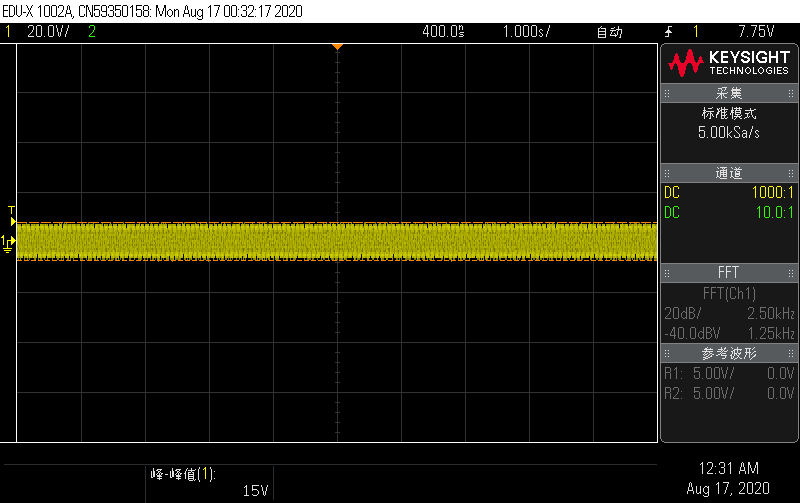Click the trigger level T marker on left edge
This screenshot has width=800, height=503.
pos(11,210)
